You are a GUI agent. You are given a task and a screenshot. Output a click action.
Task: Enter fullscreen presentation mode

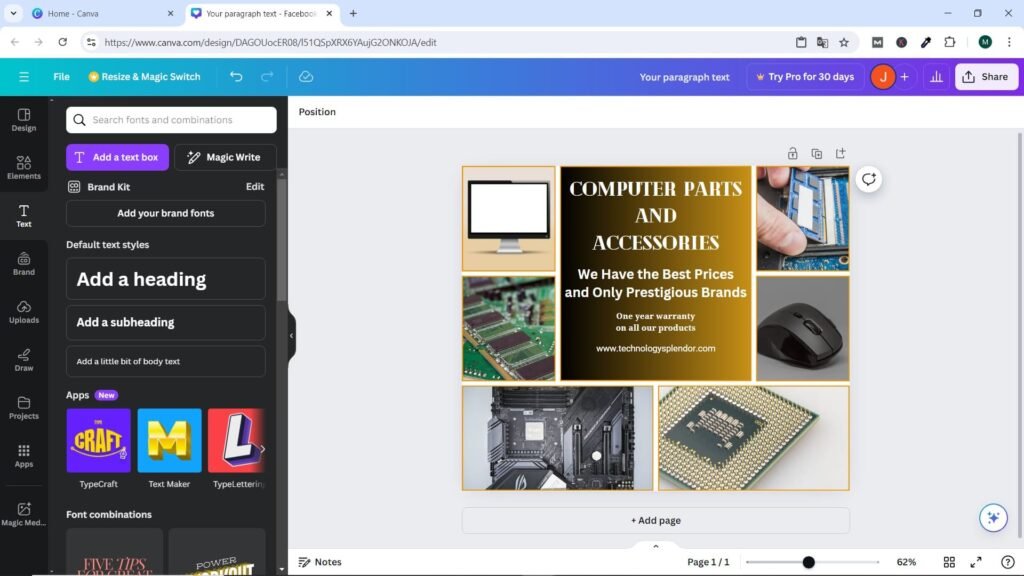[x=976, y=562]
